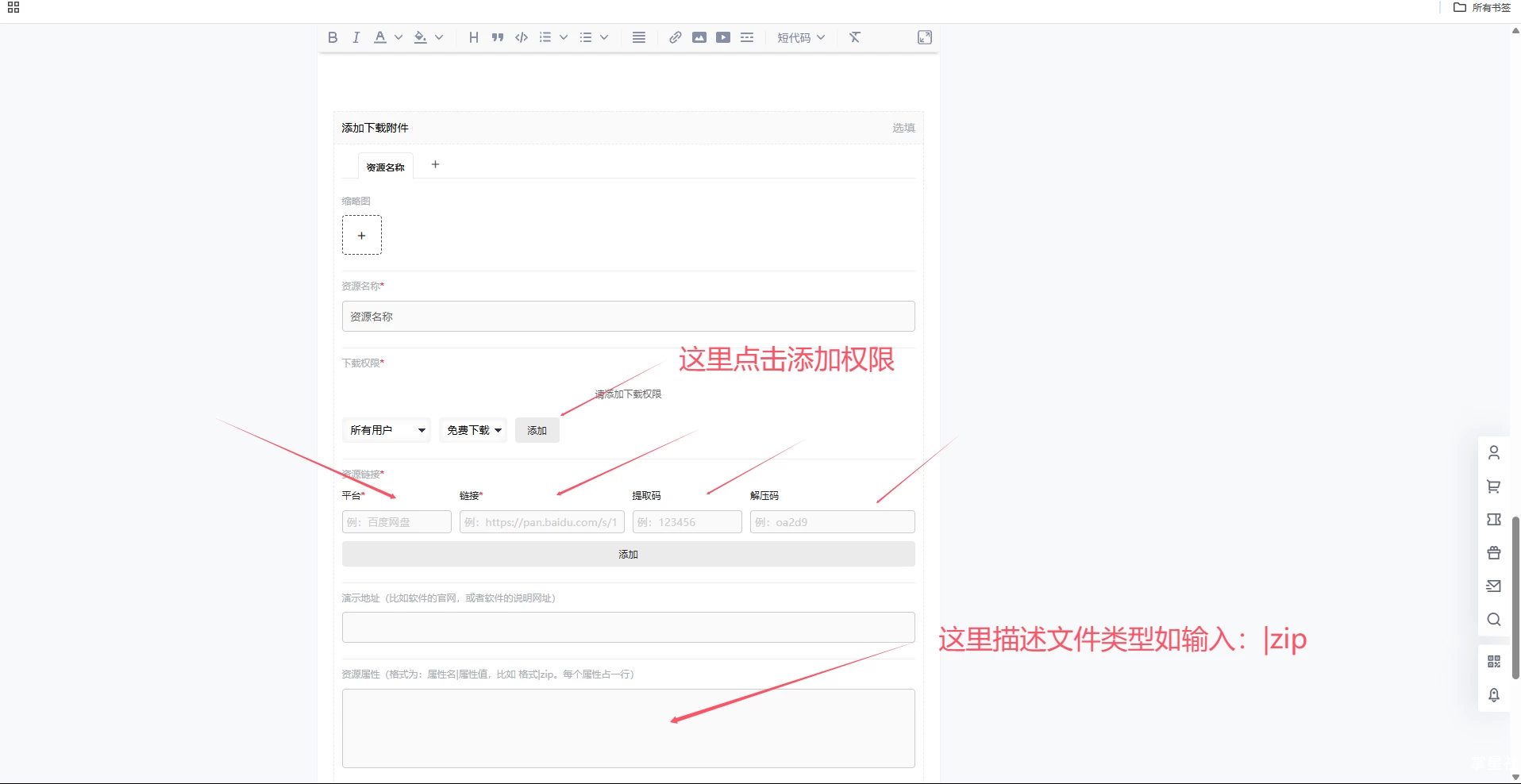Open the 所有用户 user group dropdown
Screen dimensions: 1521x784
(387, 430)
